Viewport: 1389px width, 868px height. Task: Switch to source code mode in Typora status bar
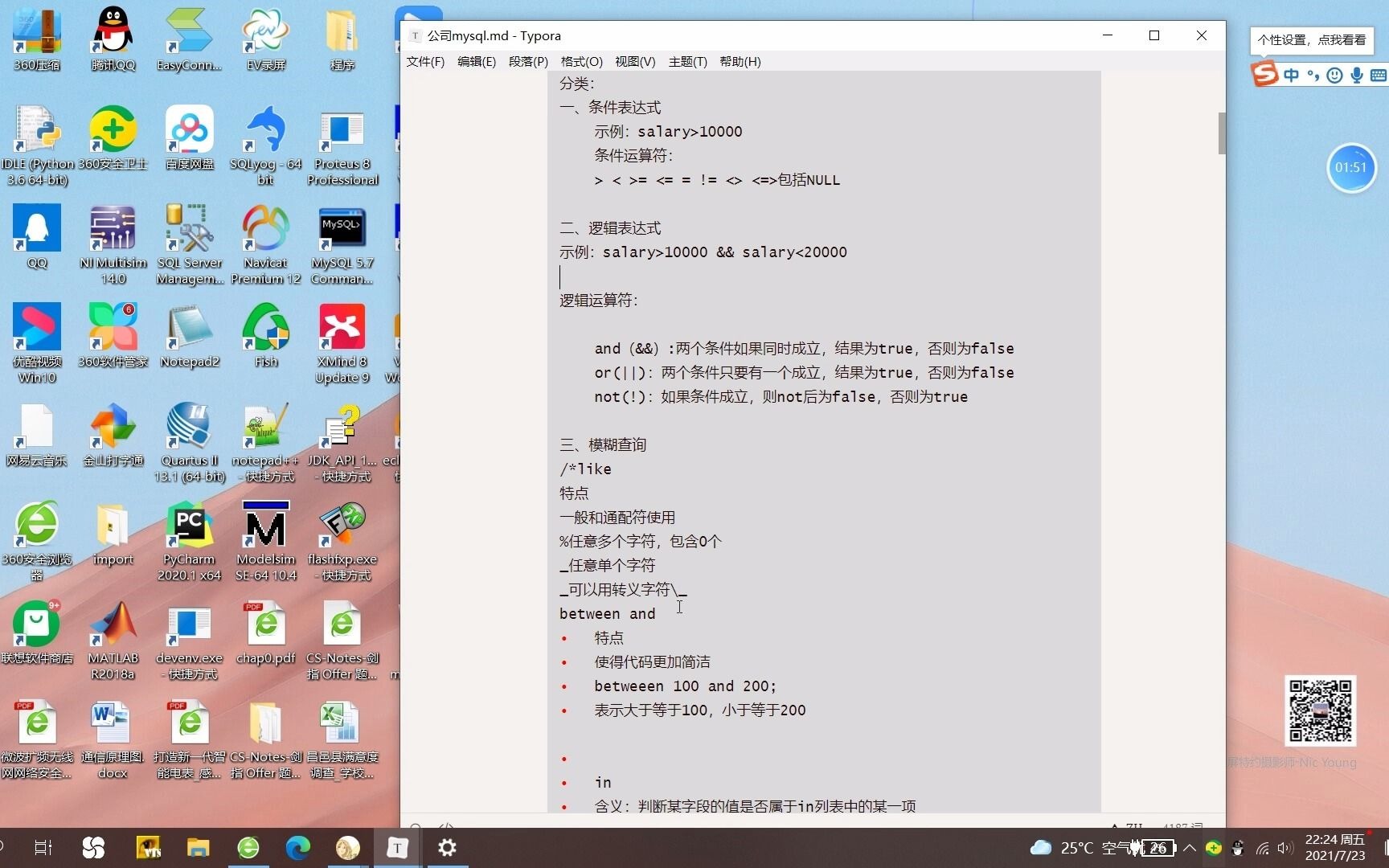(445, 826)
